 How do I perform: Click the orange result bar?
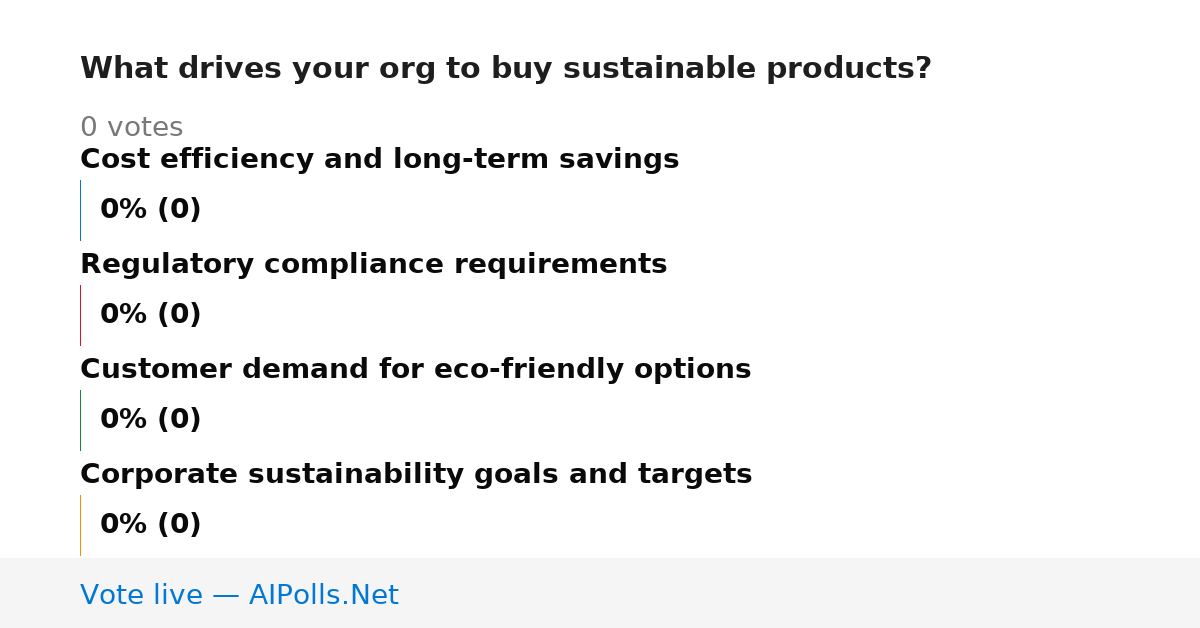pos(80,525)
